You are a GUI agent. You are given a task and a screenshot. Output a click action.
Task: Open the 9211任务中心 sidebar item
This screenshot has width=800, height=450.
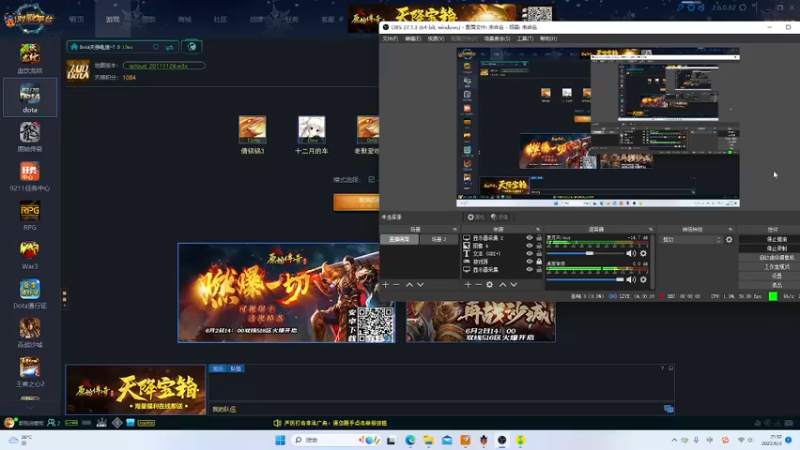click(30, 177)
